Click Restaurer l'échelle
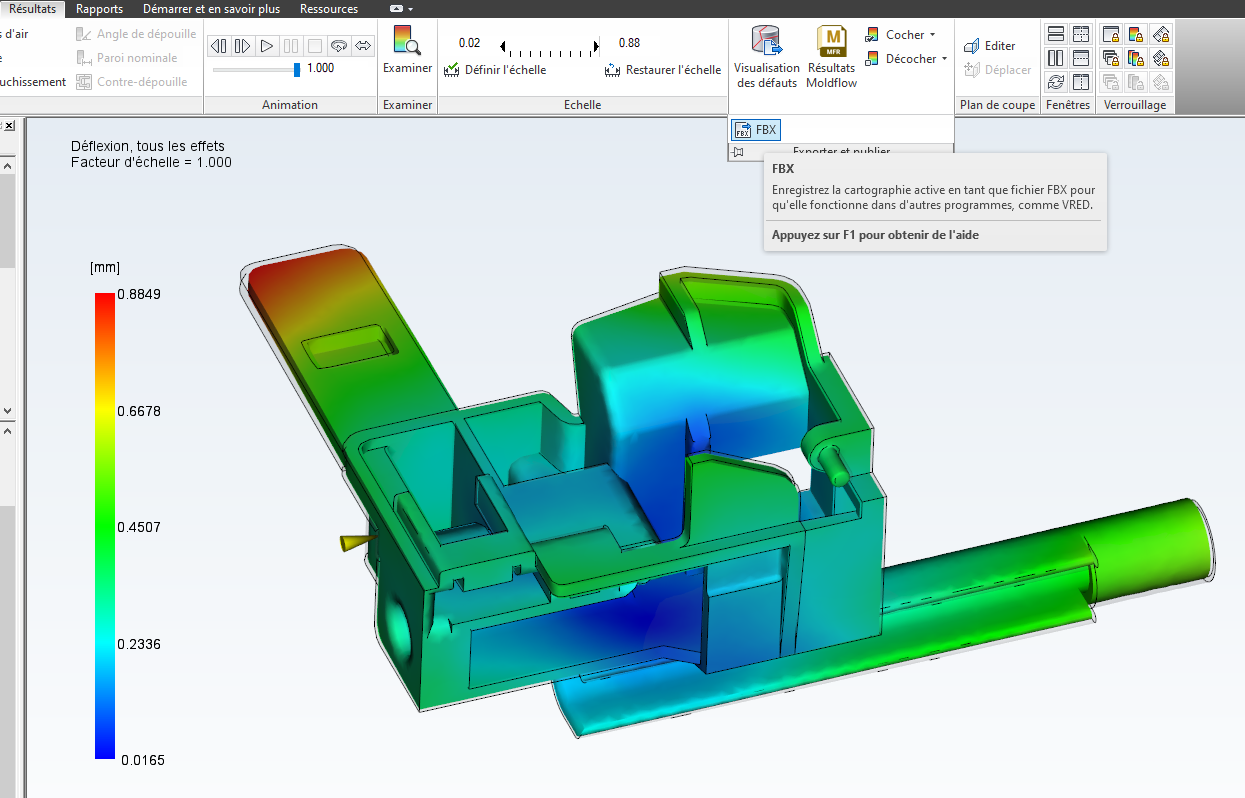Screen dimensions: 1245x798 663,70
